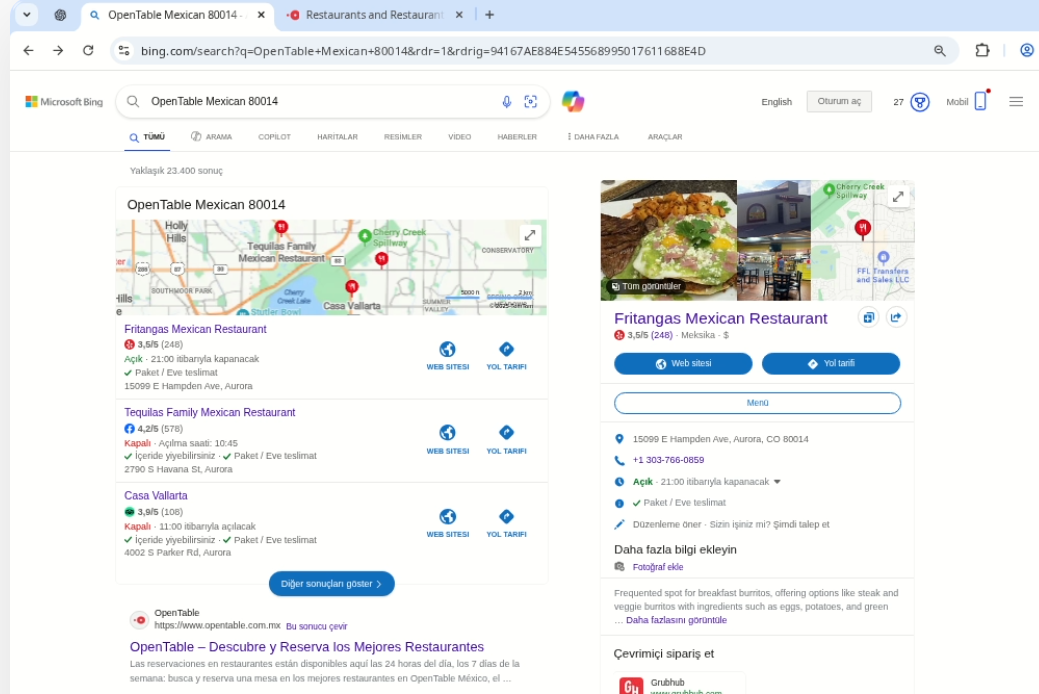Call the phone number +1 303-766-0859
The height and width of the screenshot is (694, 1039).
(668, 460)
